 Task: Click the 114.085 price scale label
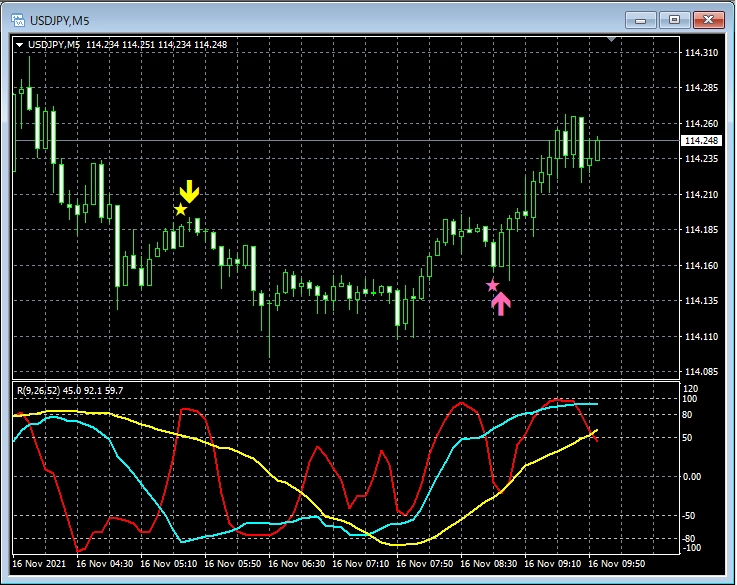[698, 372]
